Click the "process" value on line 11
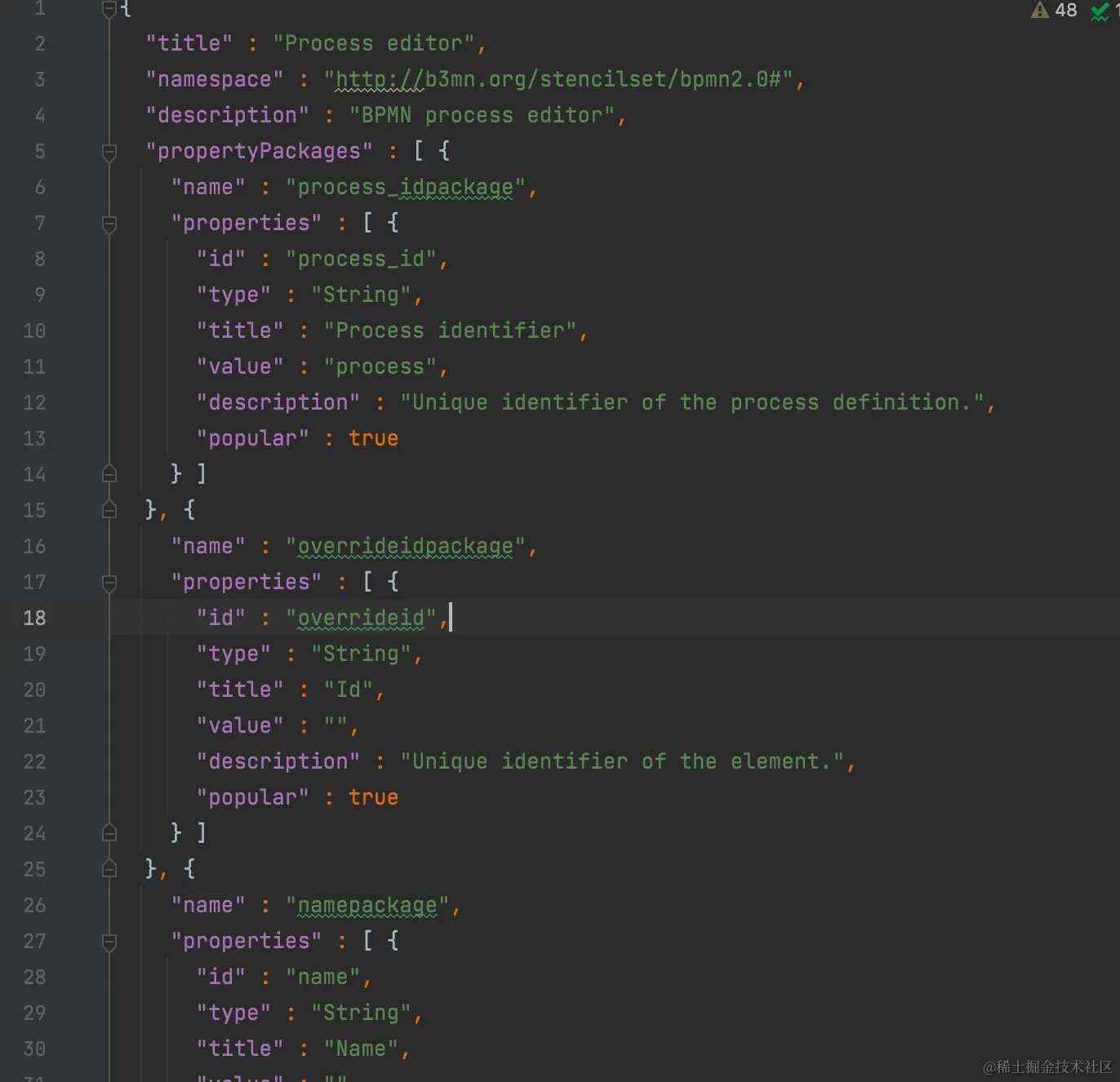1120x1082 pixels. point(380,366)
